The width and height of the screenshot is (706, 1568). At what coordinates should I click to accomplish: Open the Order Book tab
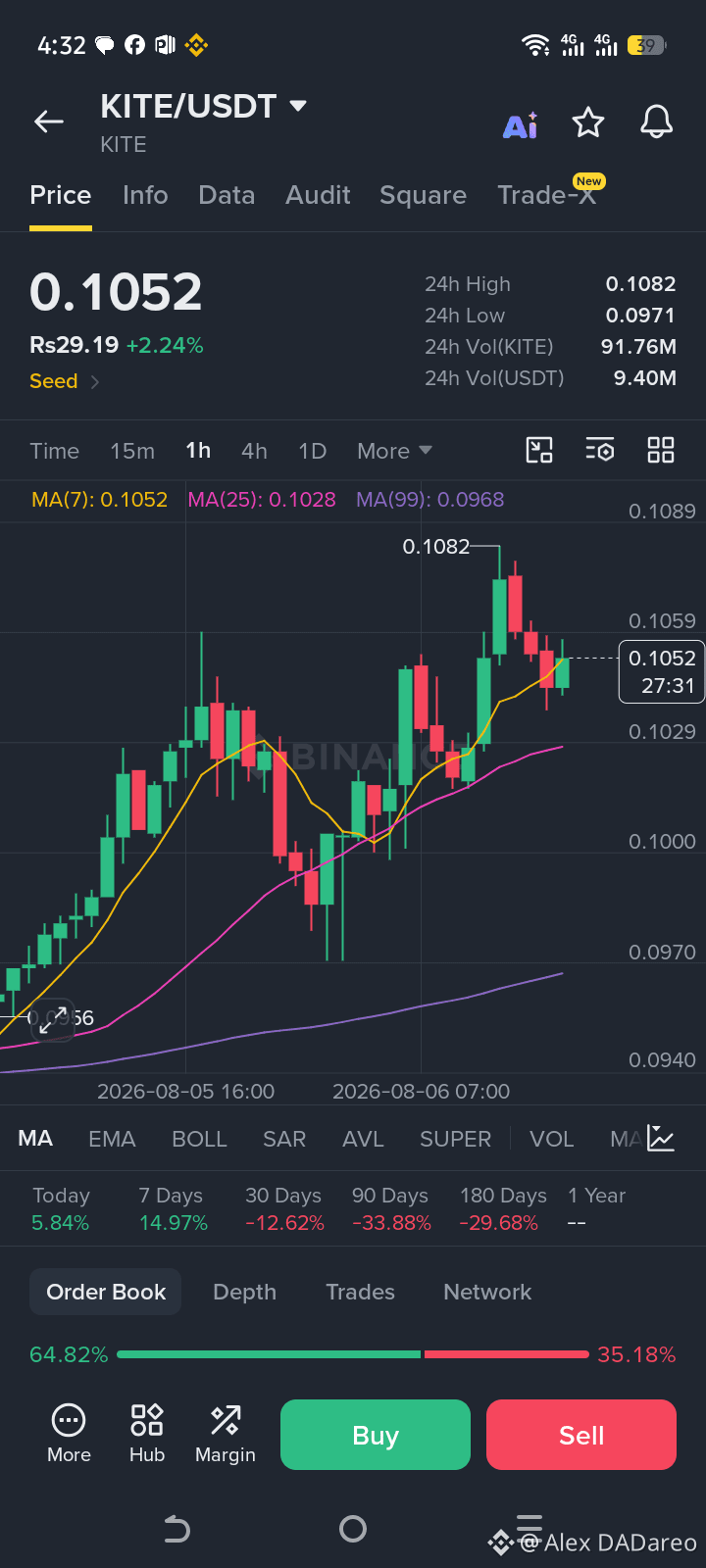[x=106, y=1292]
